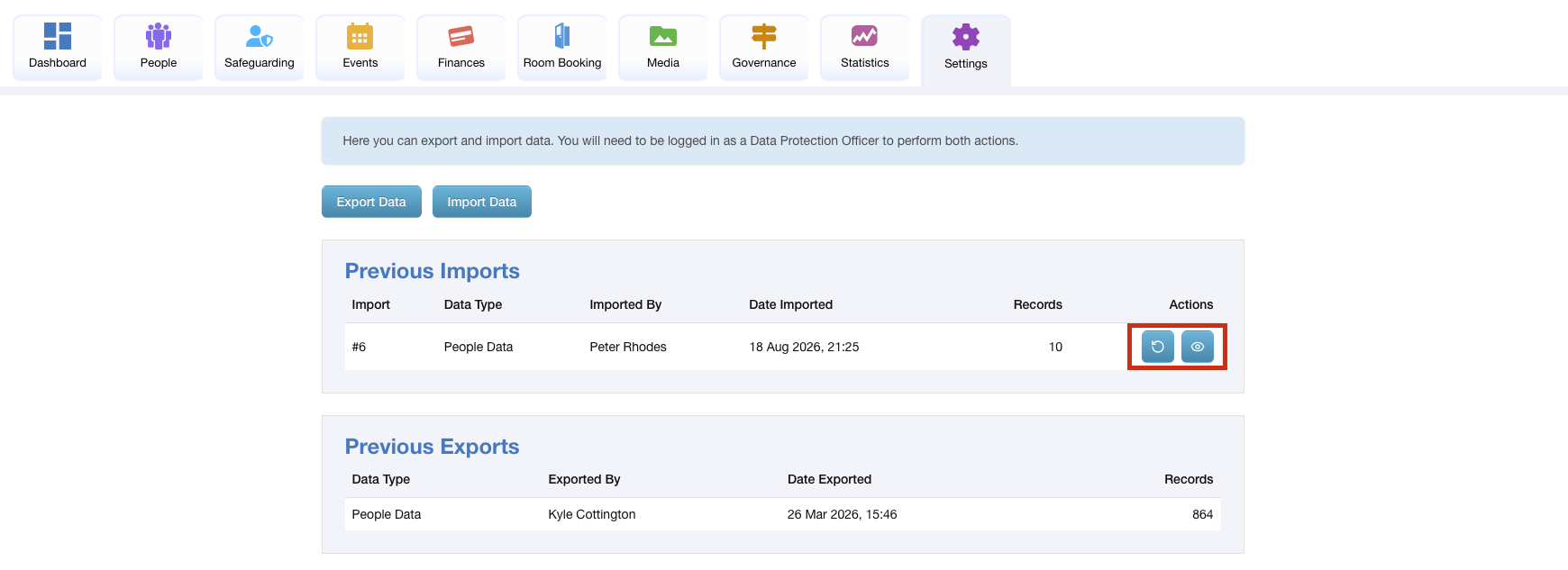This screenshot has width=1568, height=570.
Task: Click the Governance signpost icon
Action: 764,36
